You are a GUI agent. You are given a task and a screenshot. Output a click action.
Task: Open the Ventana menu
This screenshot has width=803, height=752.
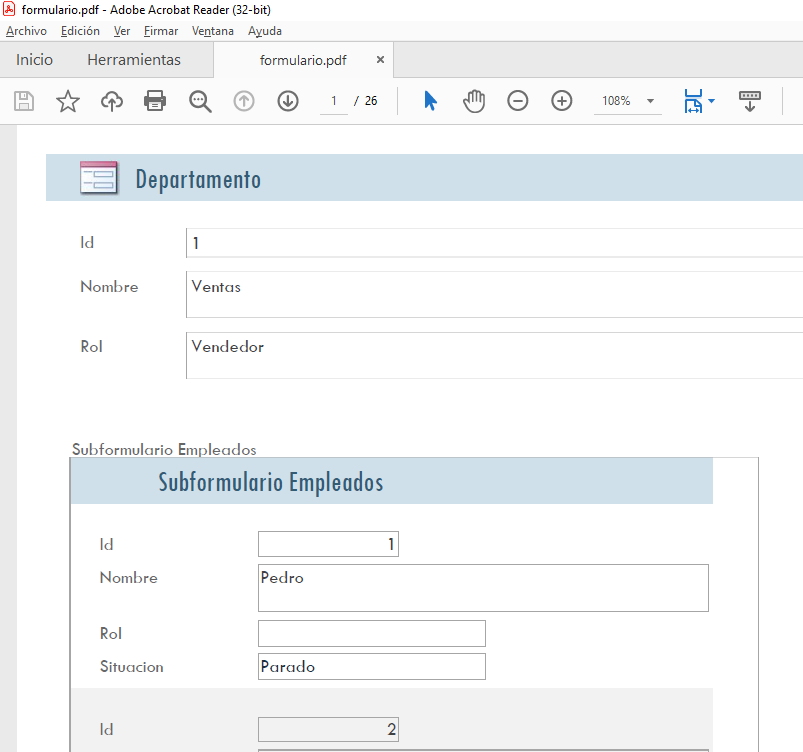coord(212,31)
